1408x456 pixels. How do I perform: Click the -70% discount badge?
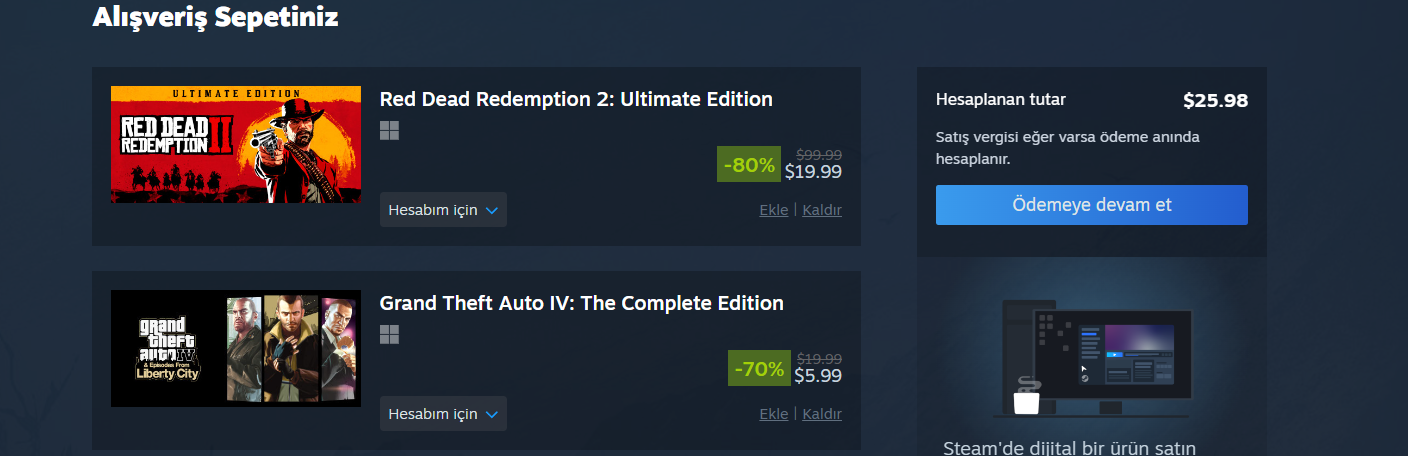click(759, 368)
